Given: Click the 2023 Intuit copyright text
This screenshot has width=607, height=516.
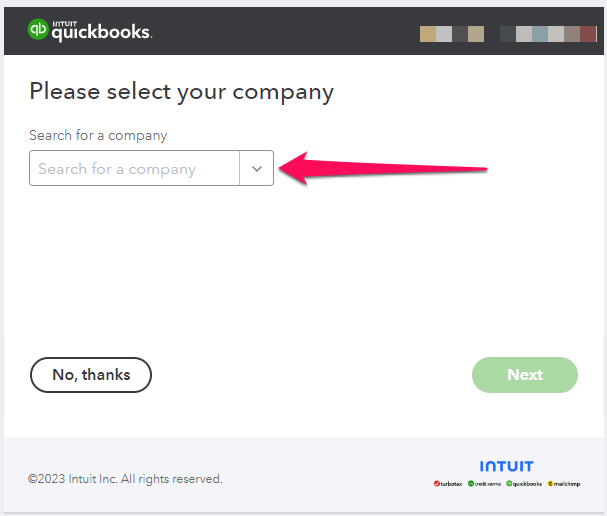Looking at the screenshot, I should coord(125,479).
